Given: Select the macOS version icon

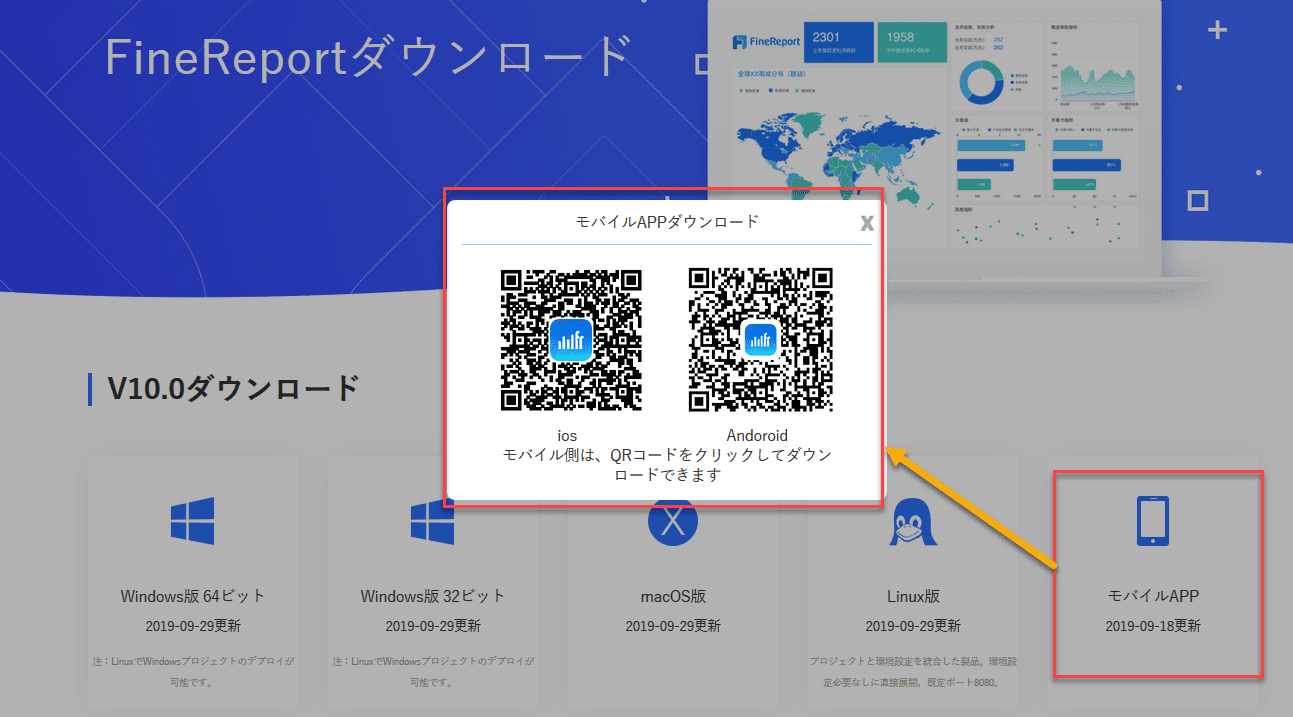Looking at the screenshot, I should (x=673, y=522).
